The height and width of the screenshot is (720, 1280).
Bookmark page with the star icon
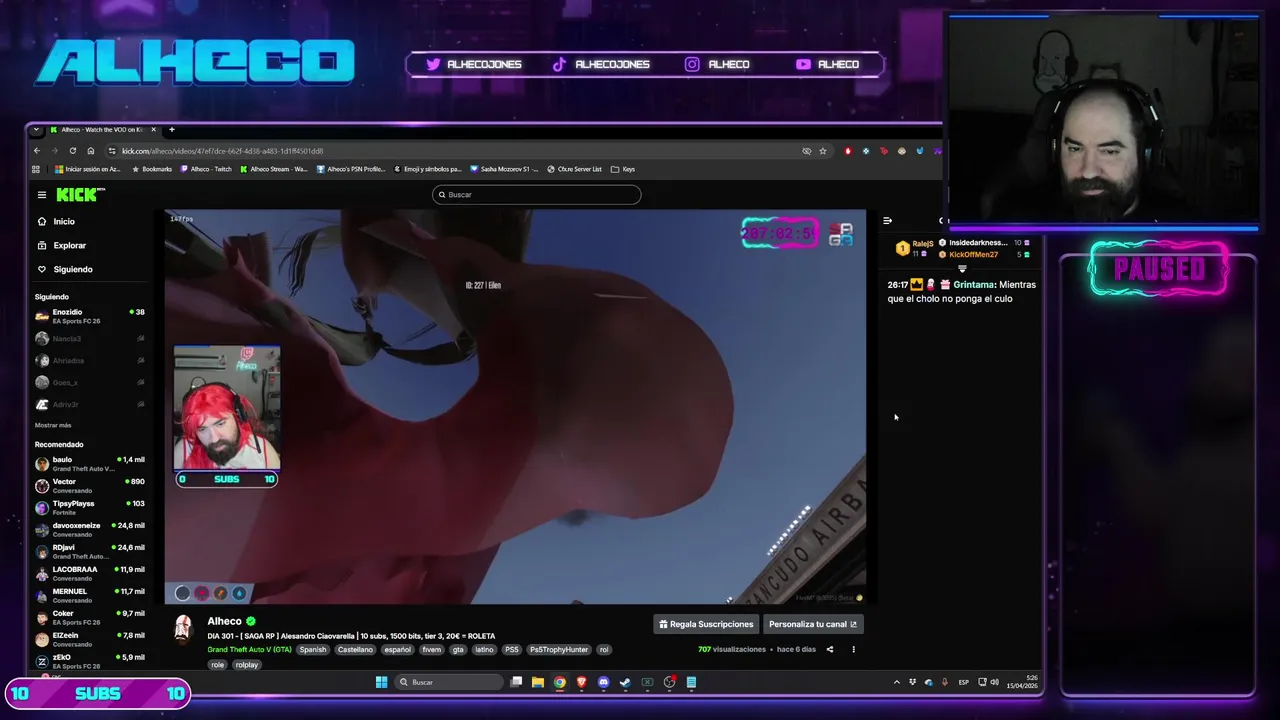click(823, 151)
